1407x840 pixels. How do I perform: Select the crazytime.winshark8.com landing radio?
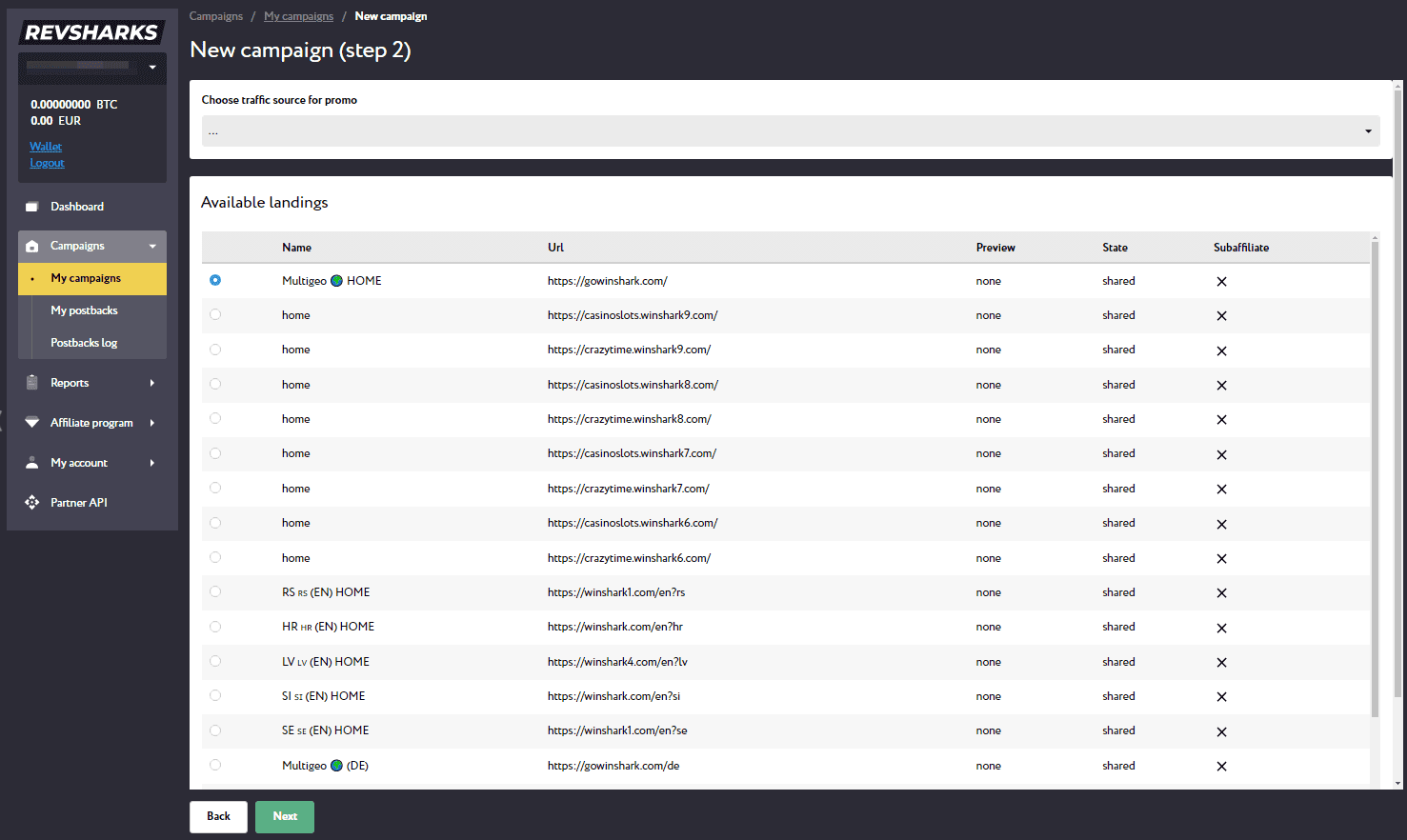pyautogui.click(x=215, y=418)
